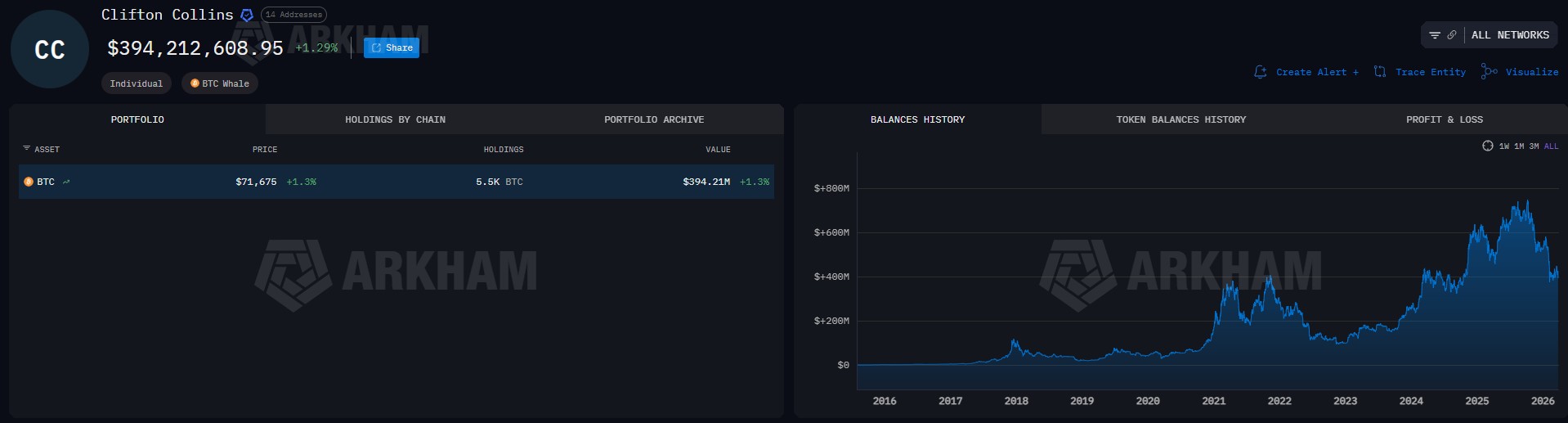Set chart range to ALL
1568x423 pixels.
pyautogui.click(x=1551, y=146)
